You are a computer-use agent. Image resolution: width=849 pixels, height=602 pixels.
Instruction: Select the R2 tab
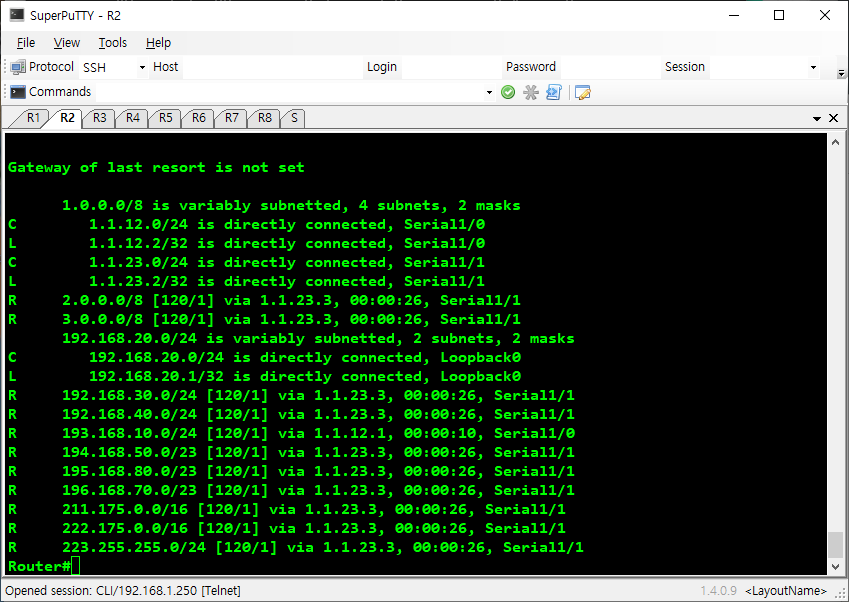[x=67, y=118]
